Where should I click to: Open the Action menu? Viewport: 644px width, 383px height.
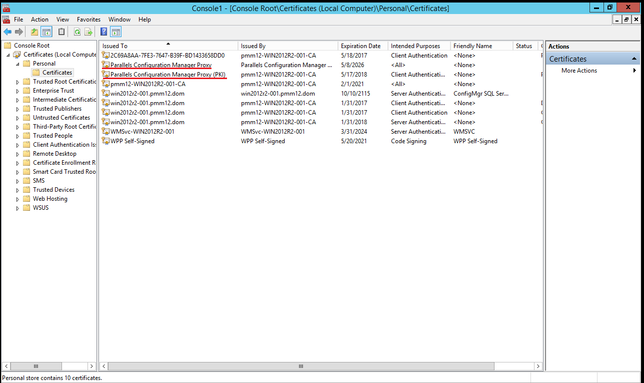click(39, 19)
